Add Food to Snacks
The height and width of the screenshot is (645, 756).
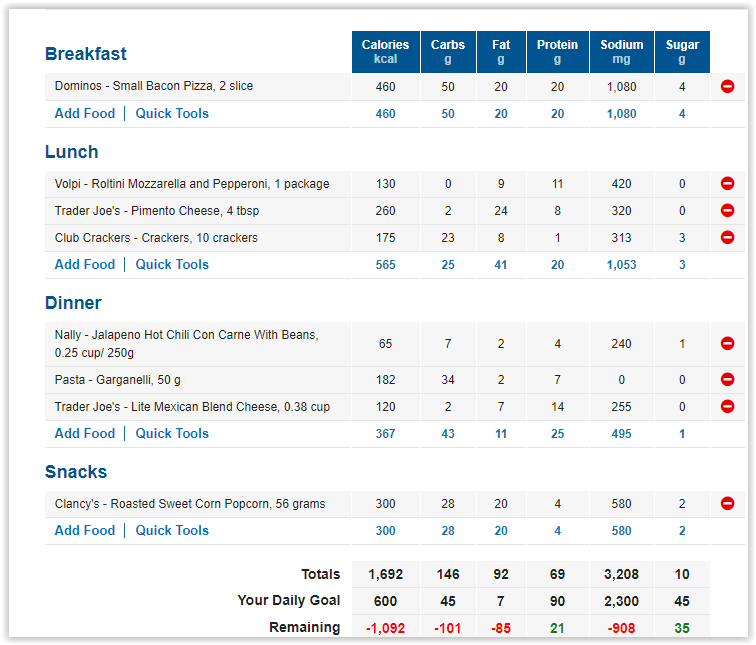pos(85,531)
